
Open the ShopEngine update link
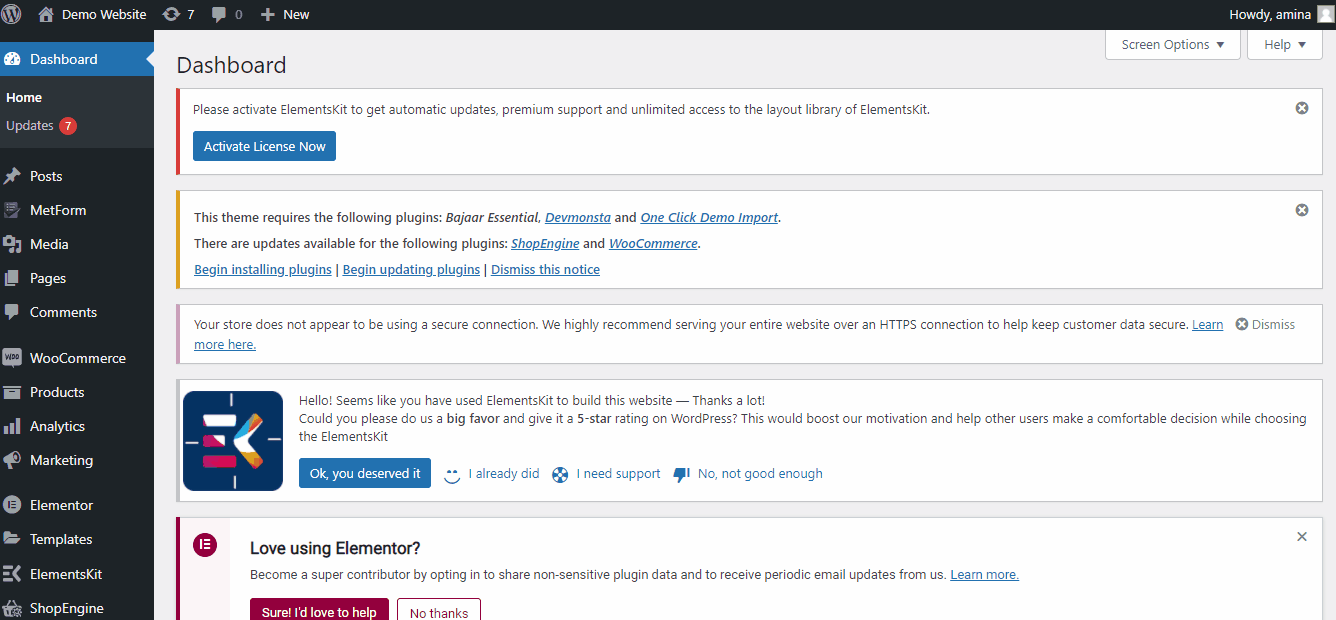pos(545,243)
